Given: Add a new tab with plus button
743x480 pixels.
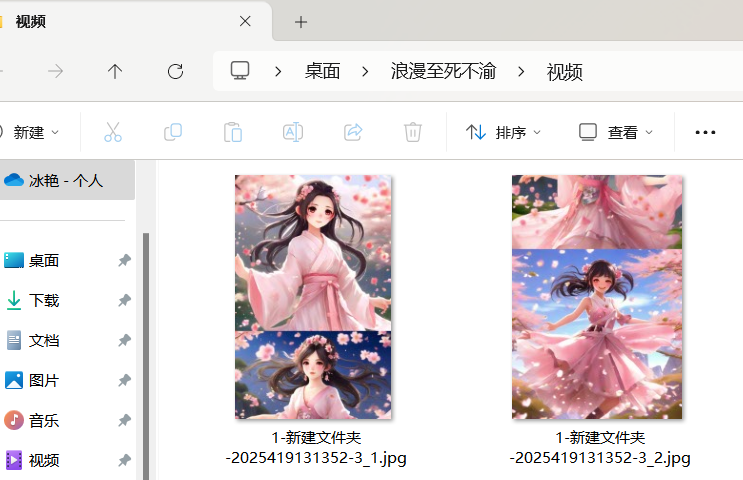Looking at the screenshot, I should (x=300, y=22).
